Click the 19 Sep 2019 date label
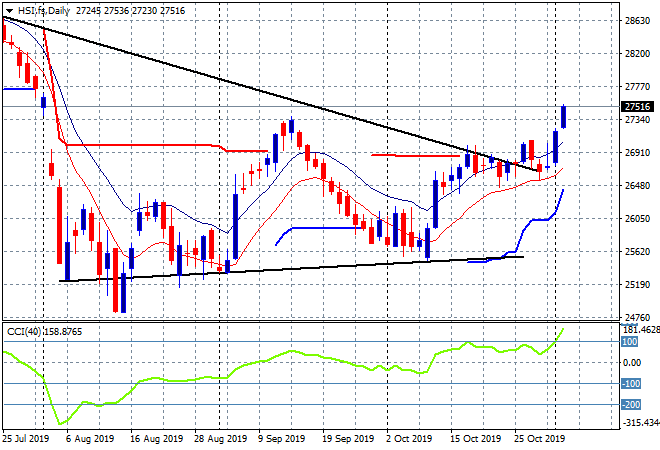The height and width of the screenshot is (450, 660). tap(348, 439)
